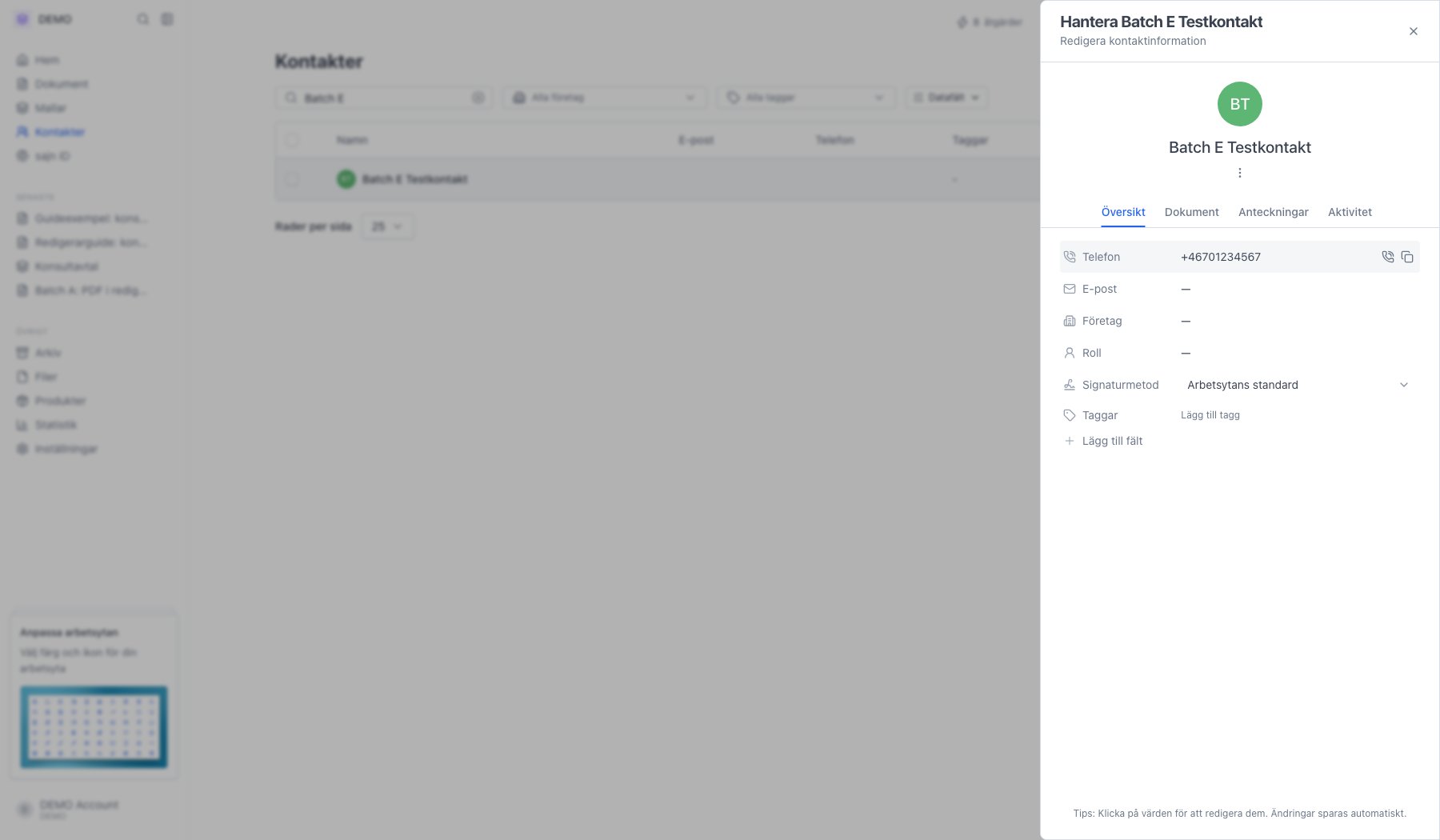Toggle the sidebar layout icon in header
The height and width of the screenshot is (840, 1440).
pos(167,19)
